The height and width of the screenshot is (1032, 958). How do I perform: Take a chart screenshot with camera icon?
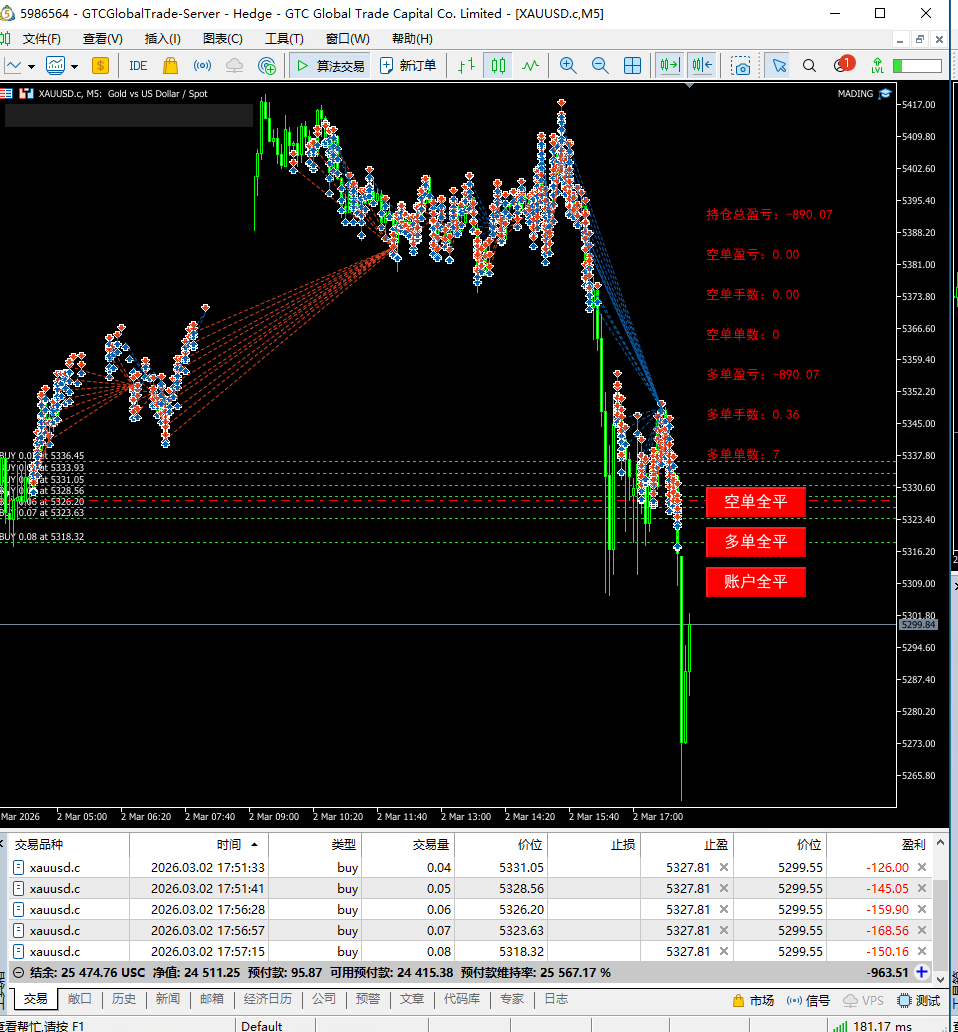point(741,66)
